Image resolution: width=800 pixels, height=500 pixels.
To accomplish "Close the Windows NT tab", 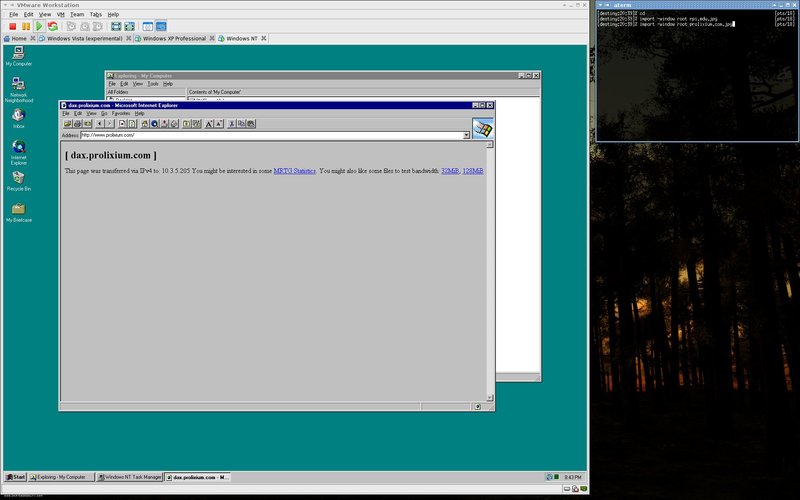I will (264, 38).
